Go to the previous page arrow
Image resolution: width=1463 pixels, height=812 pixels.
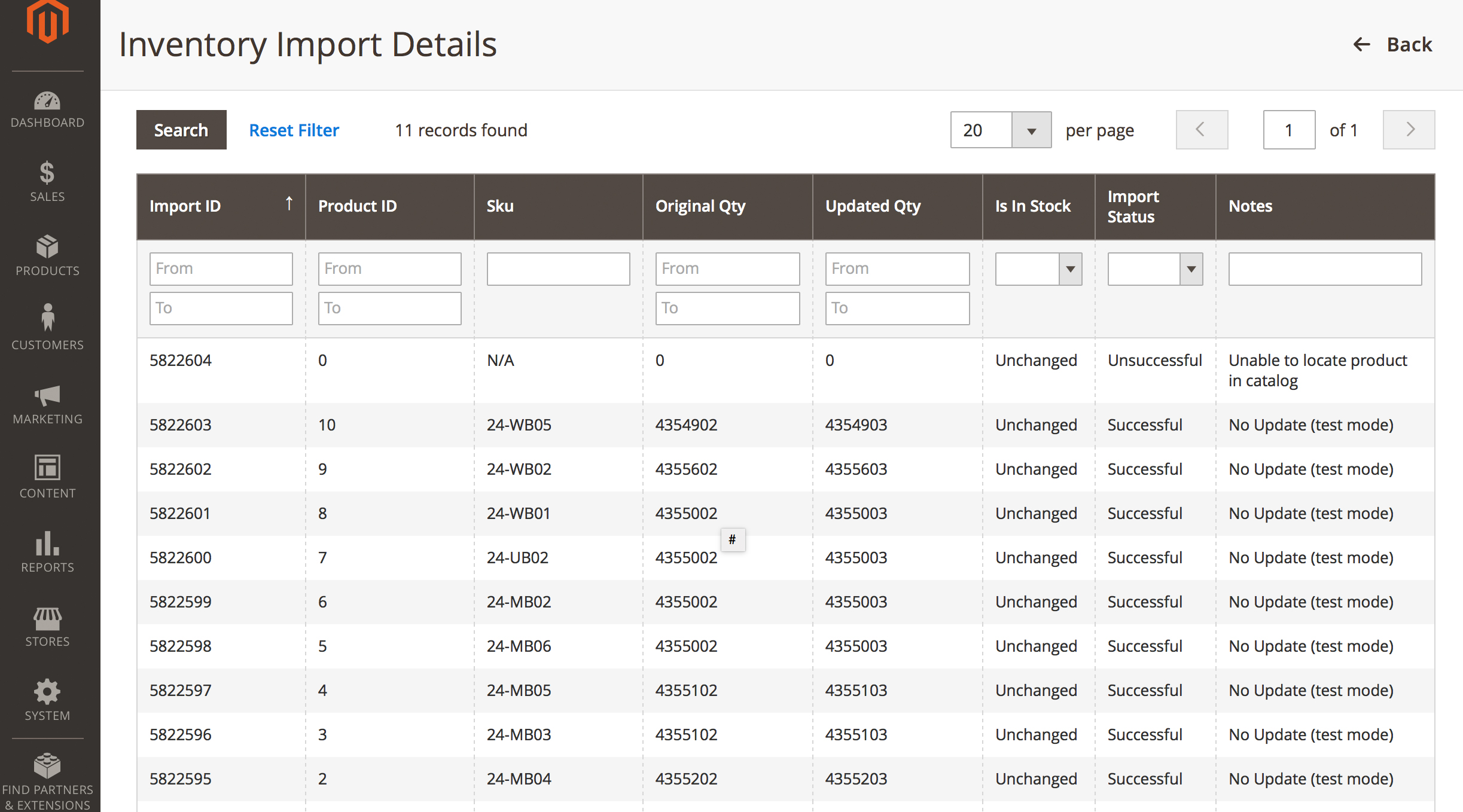coord(1202,130)
